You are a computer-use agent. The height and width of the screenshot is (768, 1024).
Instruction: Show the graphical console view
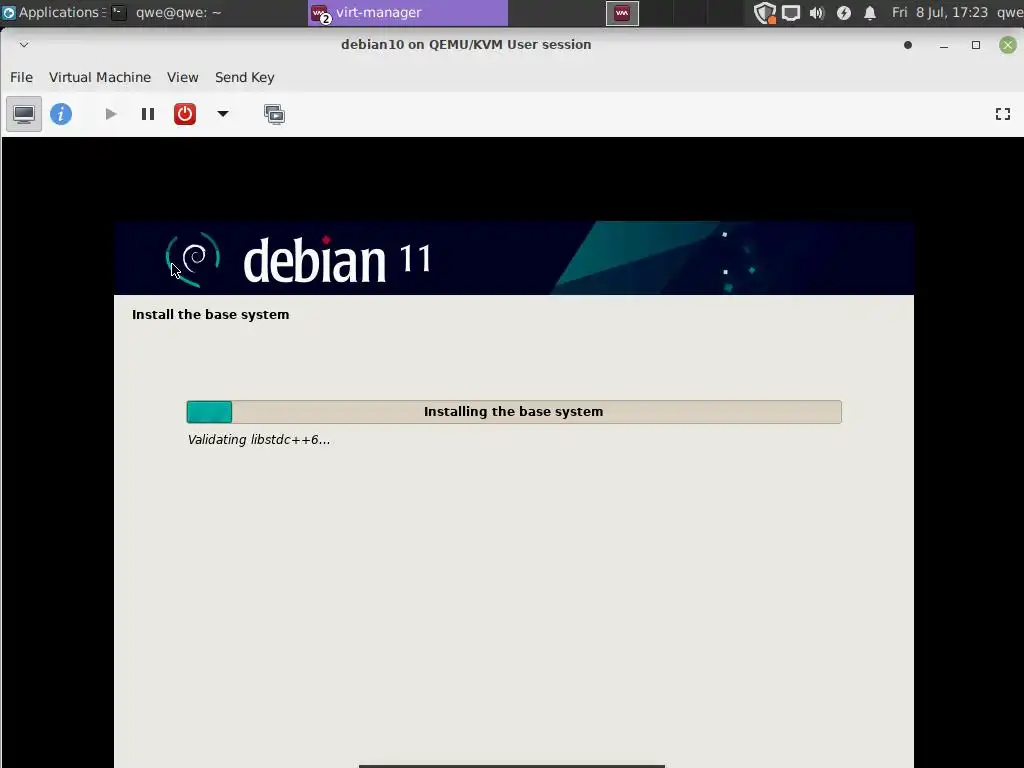(24, 114)
